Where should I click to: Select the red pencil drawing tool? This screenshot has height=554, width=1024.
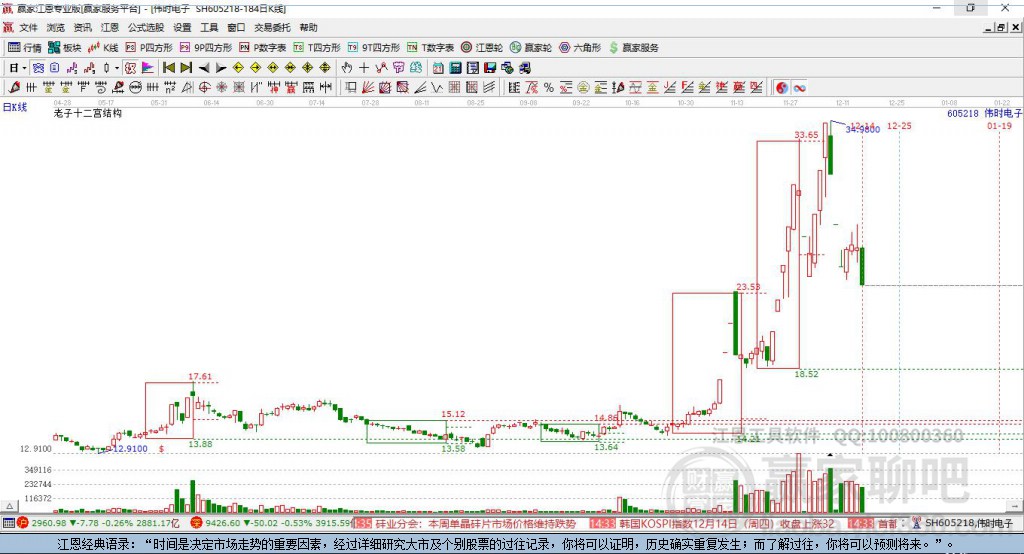click(14, 88)
